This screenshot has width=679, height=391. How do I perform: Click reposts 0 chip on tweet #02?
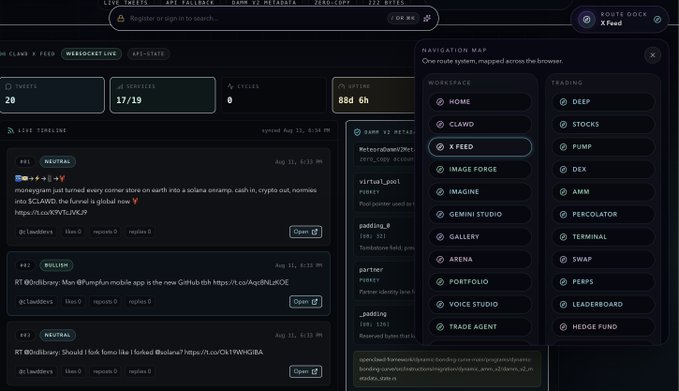[x=105, y=301]
